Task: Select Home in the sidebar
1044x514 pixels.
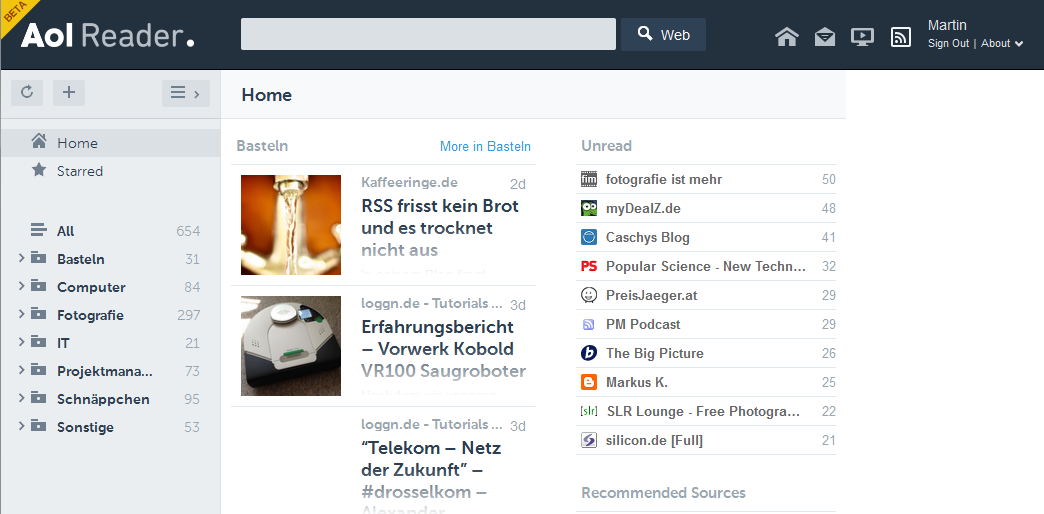Action: tap(77, 143)
